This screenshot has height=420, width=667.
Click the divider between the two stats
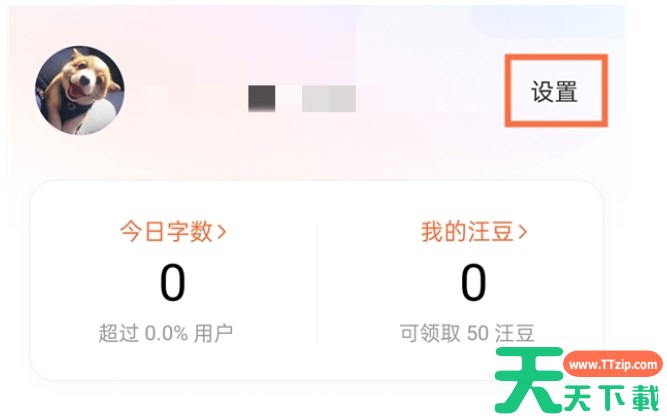click(x=317, y=284)
